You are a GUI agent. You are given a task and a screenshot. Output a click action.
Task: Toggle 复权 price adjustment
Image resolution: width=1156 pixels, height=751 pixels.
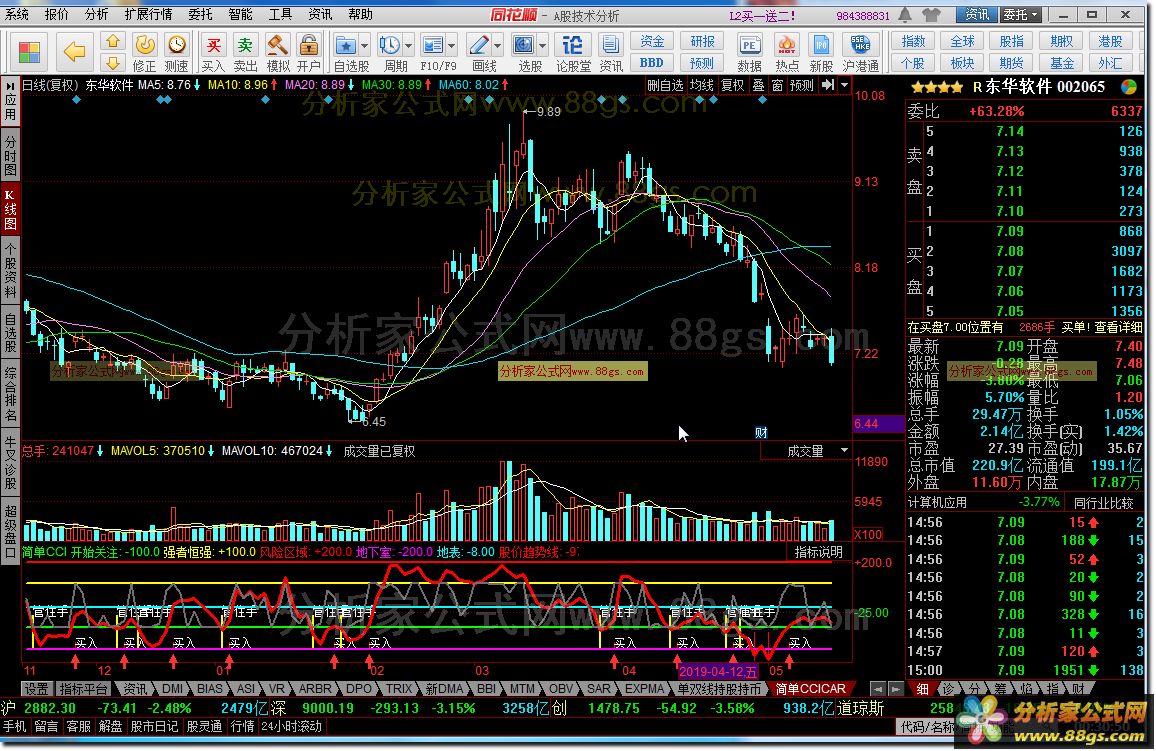pyautogui.click(x=732, y=85)
